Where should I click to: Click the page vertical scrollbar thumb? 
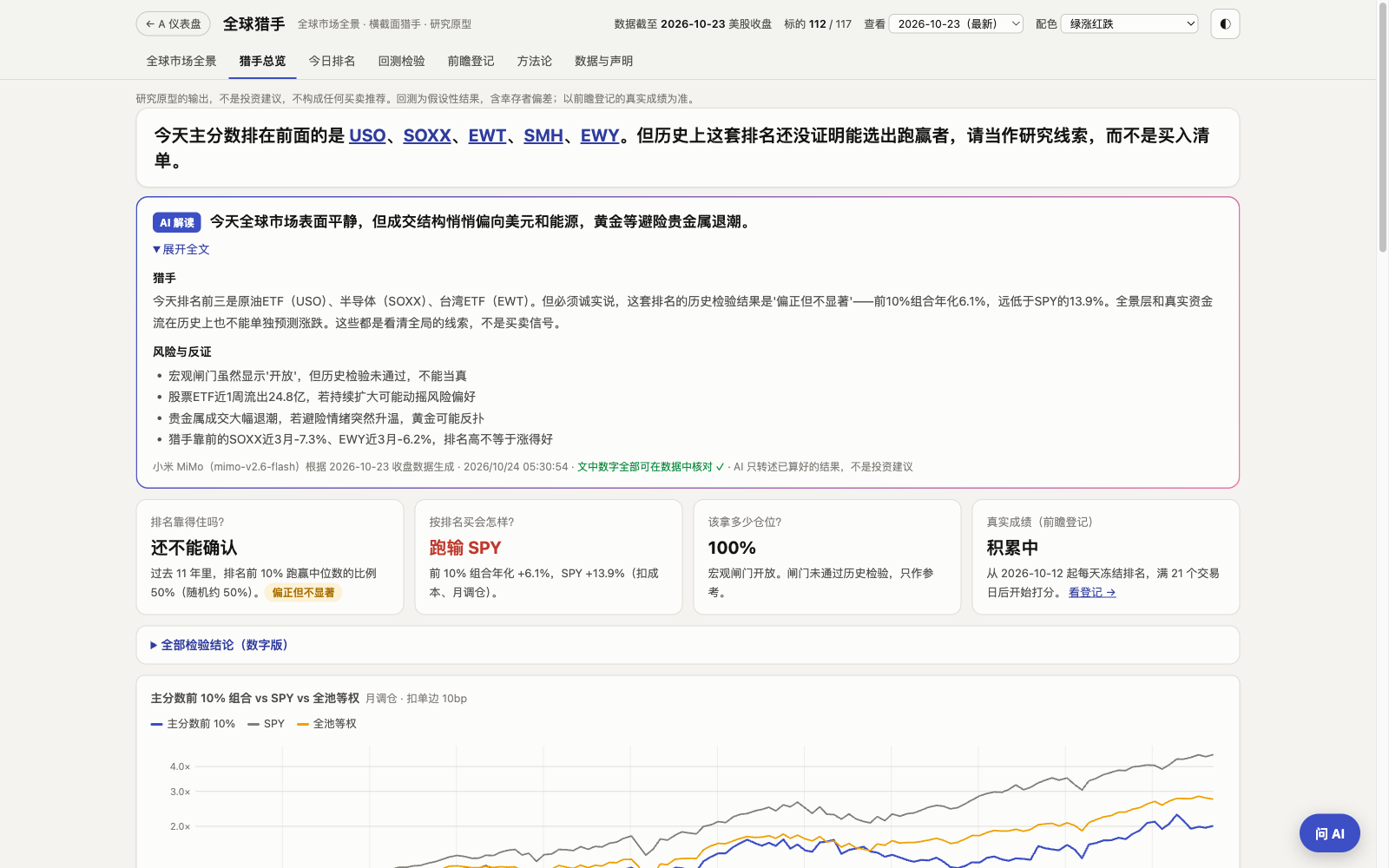(1383, 128)
